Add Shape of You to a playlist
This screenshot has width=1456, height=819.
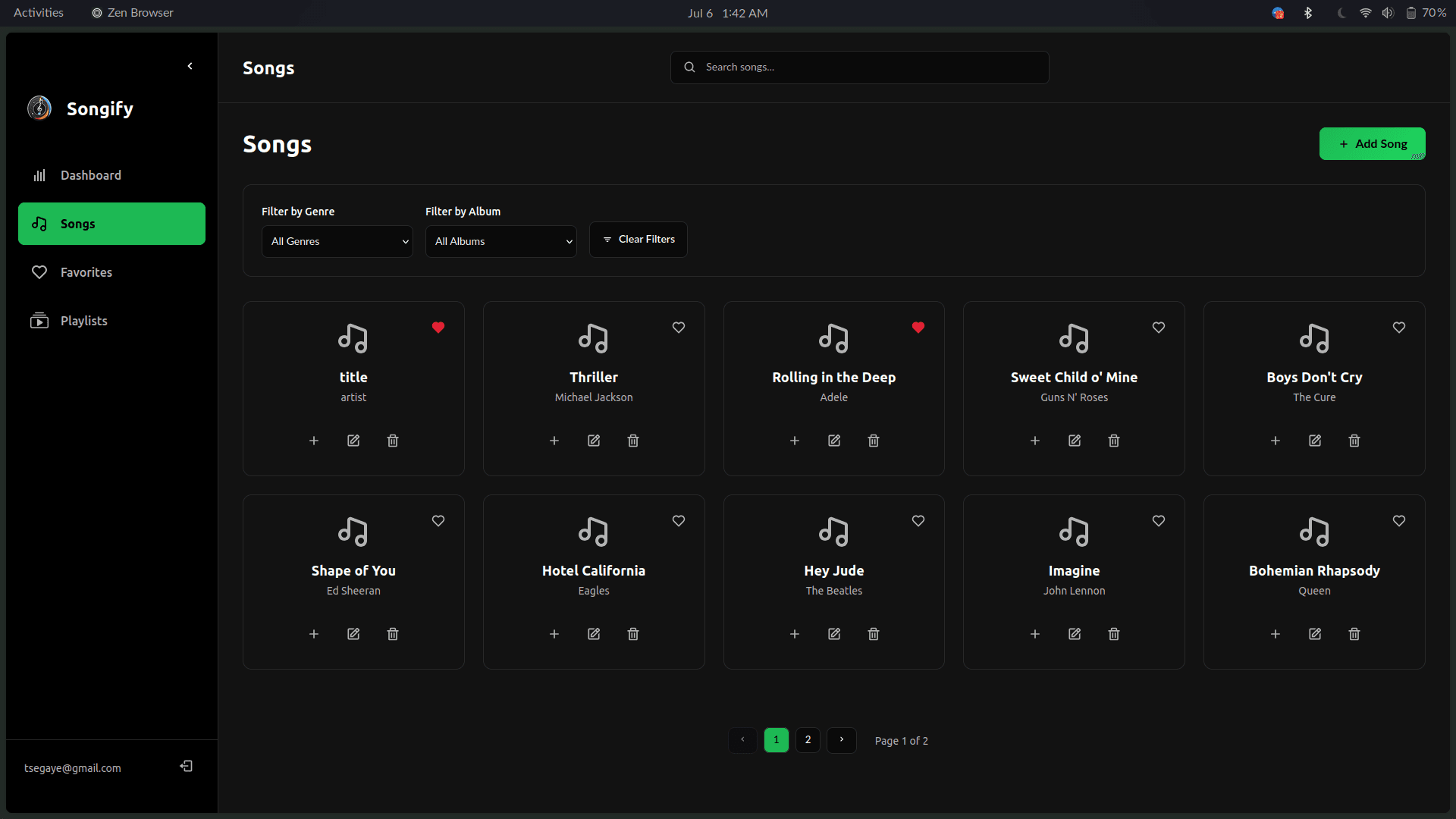click(x=314, y=634)
